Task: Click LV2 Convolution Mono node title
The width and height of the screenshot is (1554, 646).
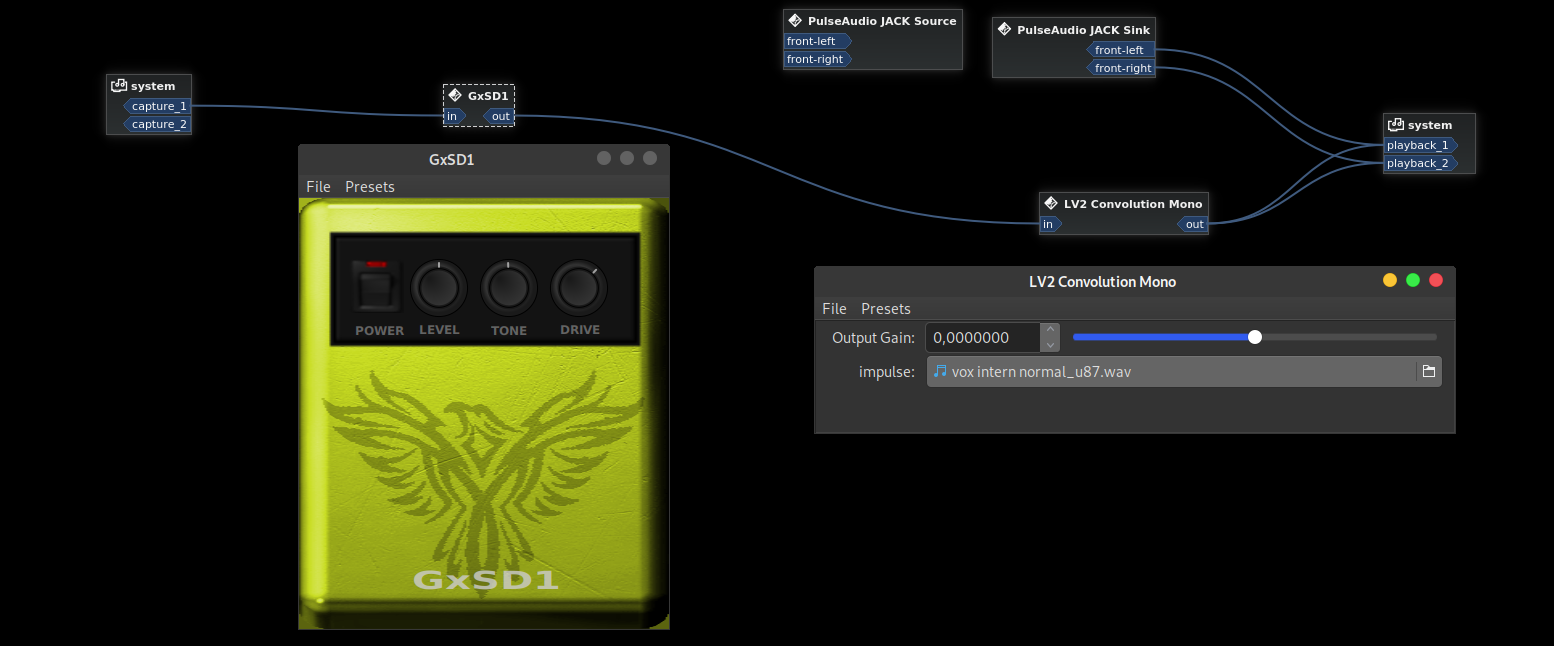Action: coord(1133,204)
